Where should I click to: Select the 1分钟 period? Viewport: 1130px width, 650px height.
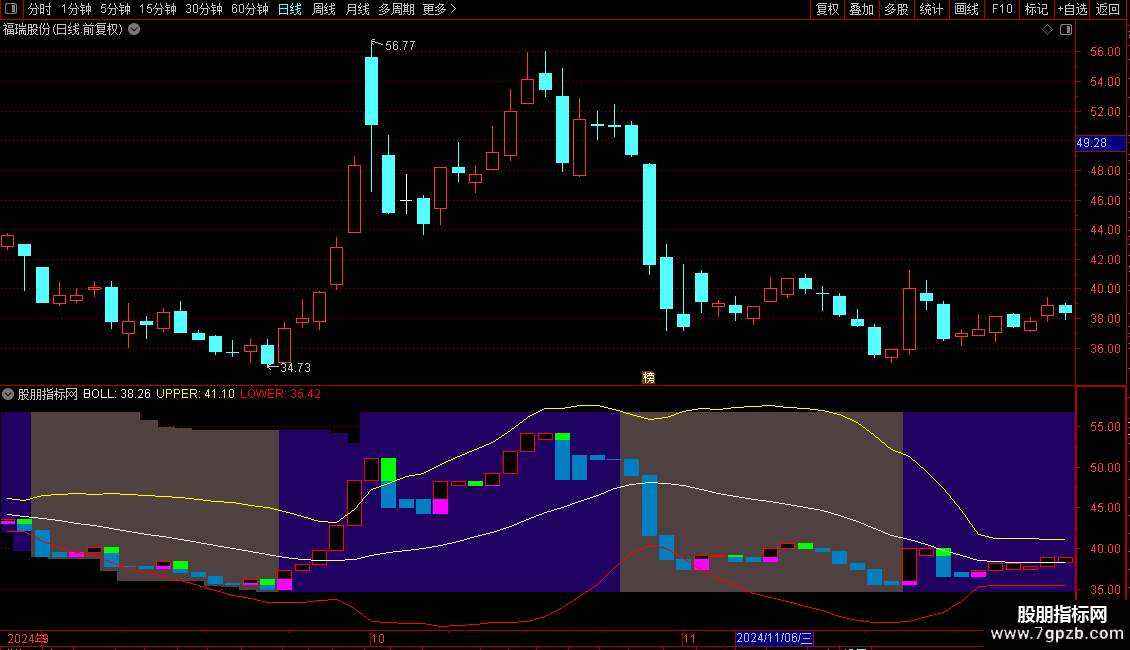(76, 9)
